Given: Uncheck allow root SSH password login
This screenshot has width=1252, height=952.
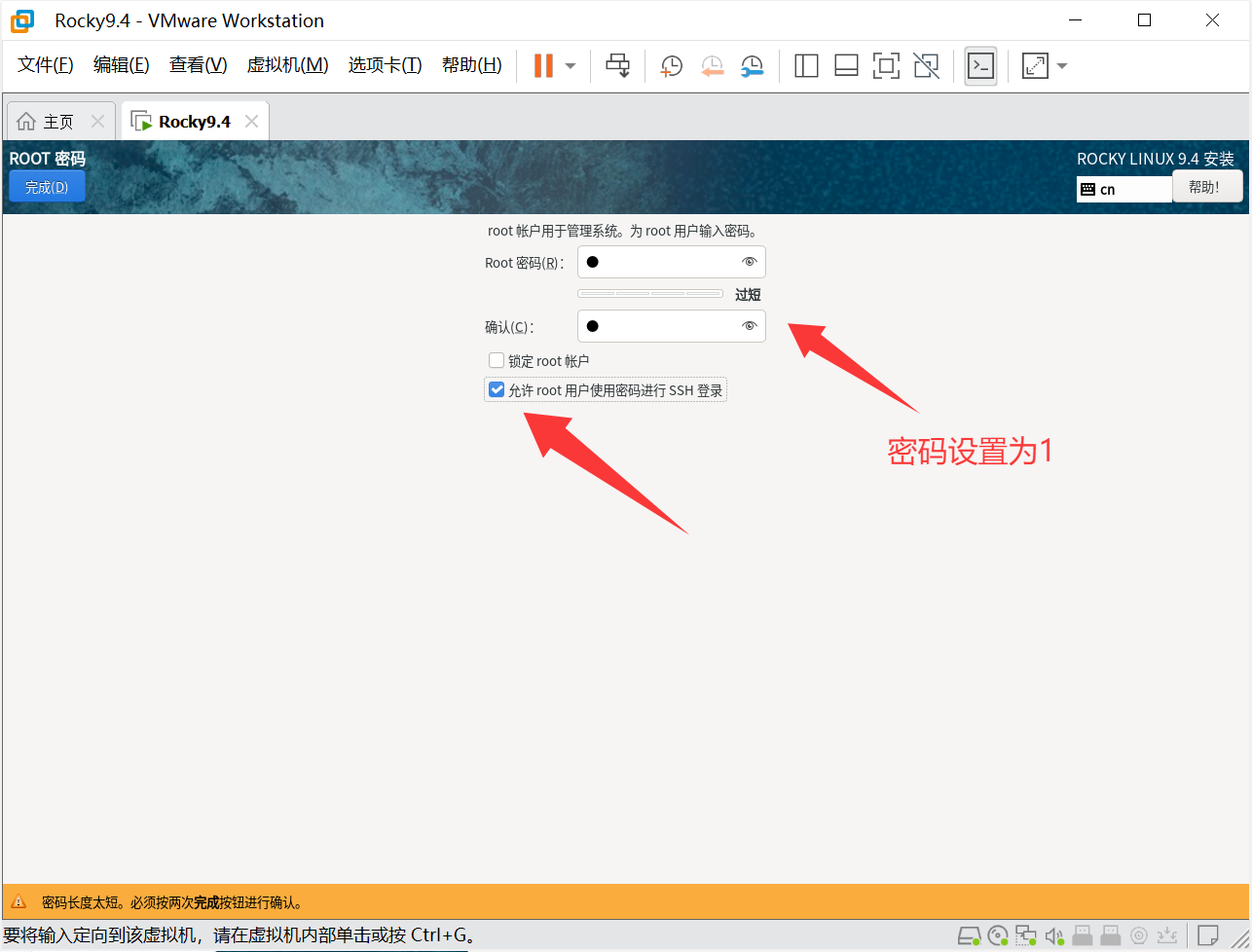Looking at the screenshot, I should (497, 390).
